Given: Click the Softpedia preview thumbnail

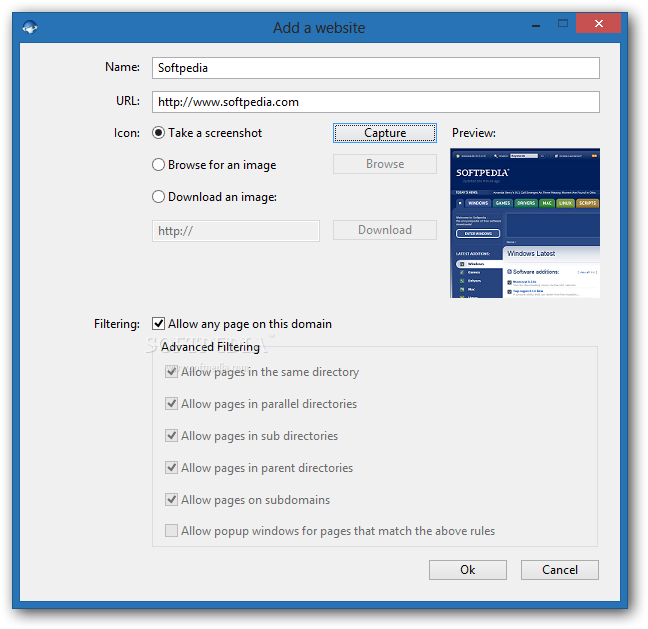Looking at the screenshot, I should pos(525,223).
